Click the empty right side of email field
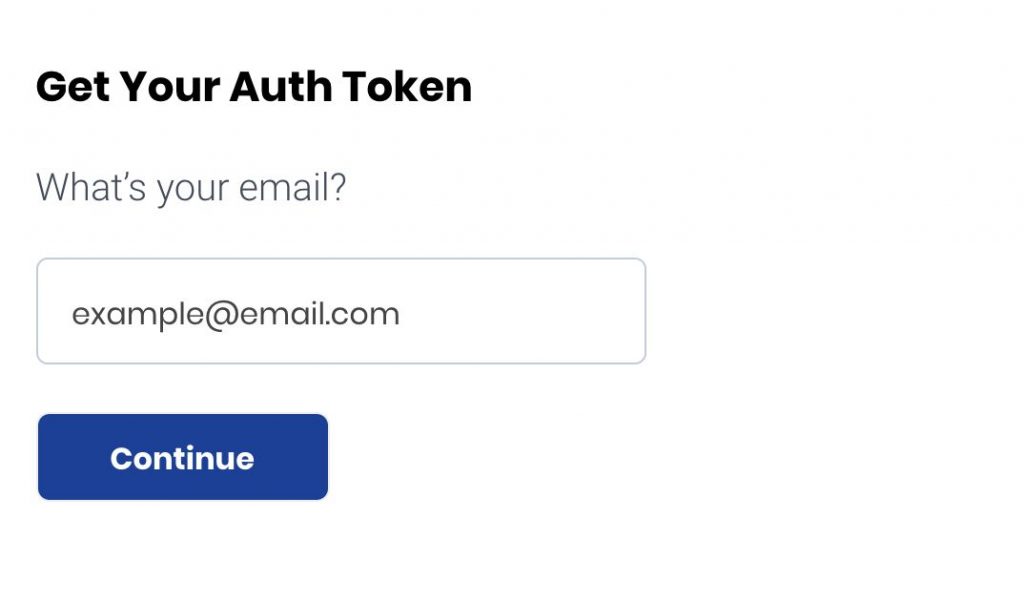The image size is (1024, 601). pyautogui.click(x=540, y=311)
